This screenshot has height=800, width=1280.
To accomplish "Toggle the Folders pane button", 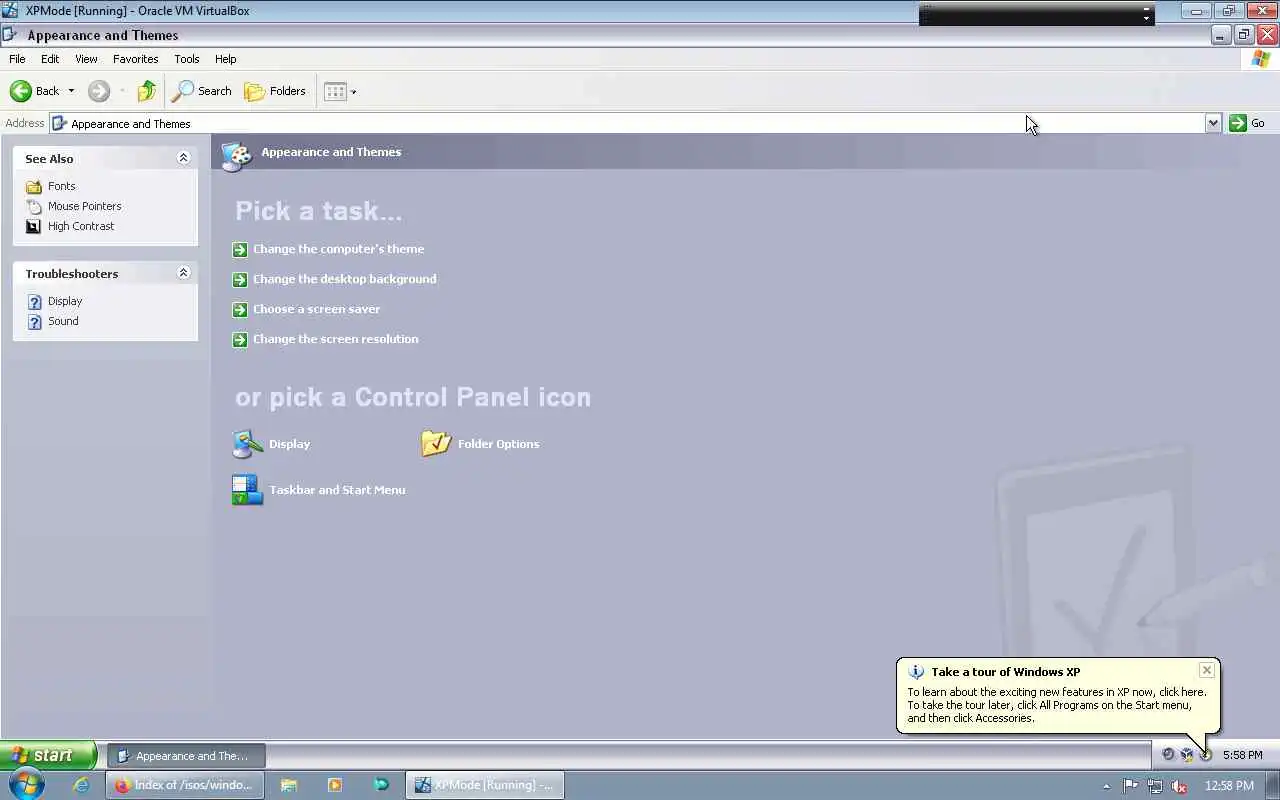I will click(275, 91).
